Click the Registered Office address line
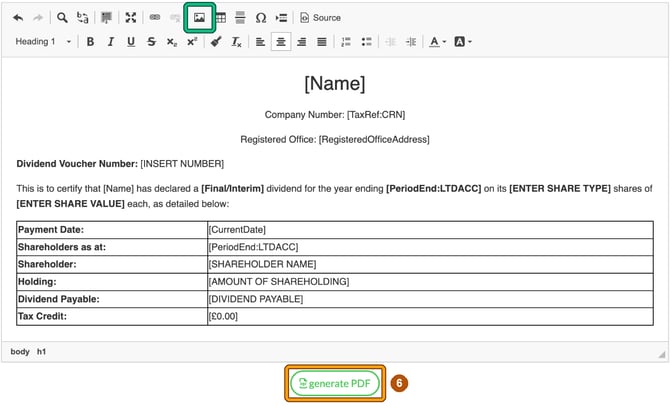 pyautogui.click(x=335, y=139)
